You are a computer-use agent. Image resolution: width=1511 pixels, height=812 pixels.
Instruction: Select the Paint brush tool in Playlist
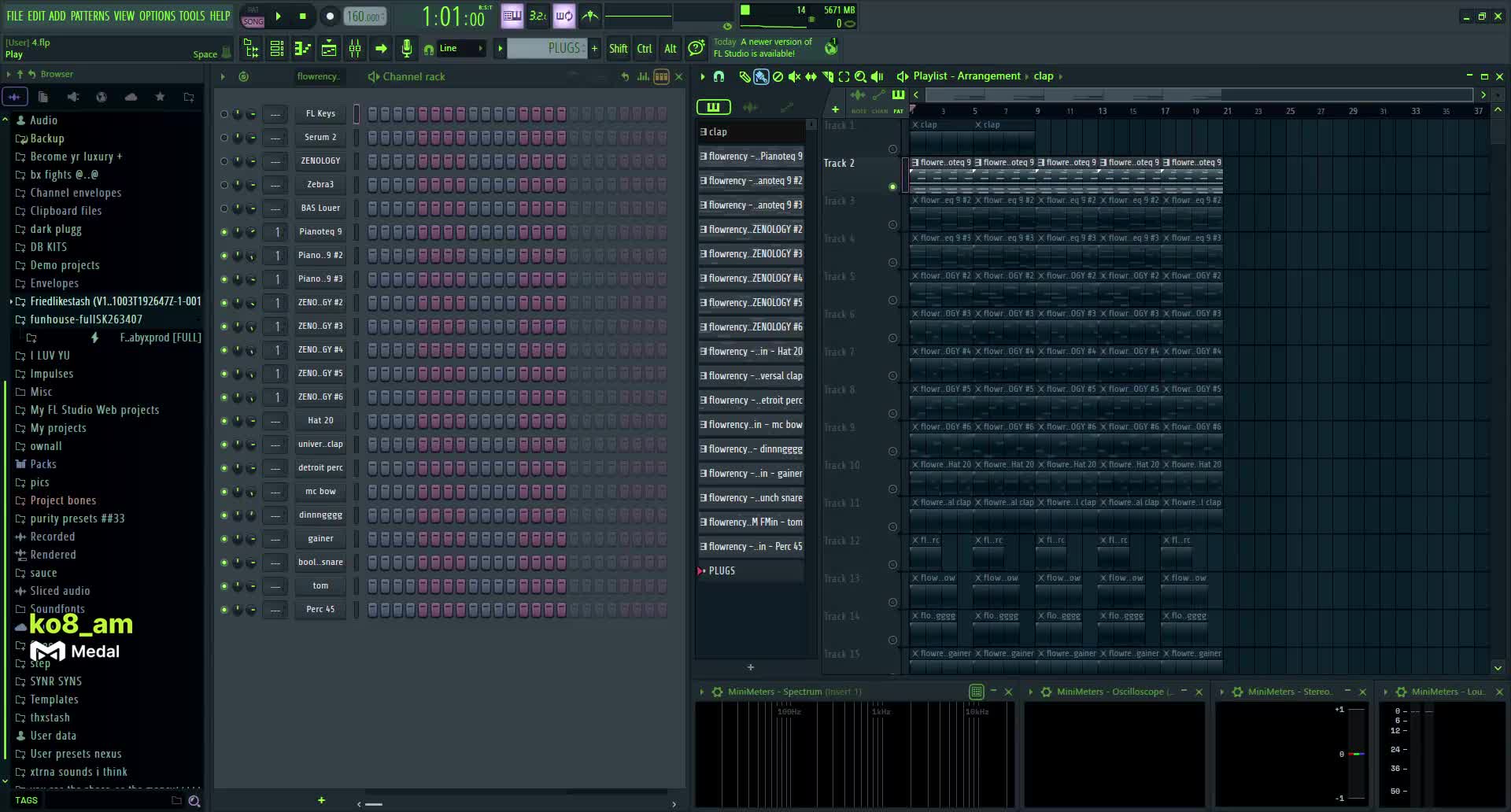(x=761, y=76)
